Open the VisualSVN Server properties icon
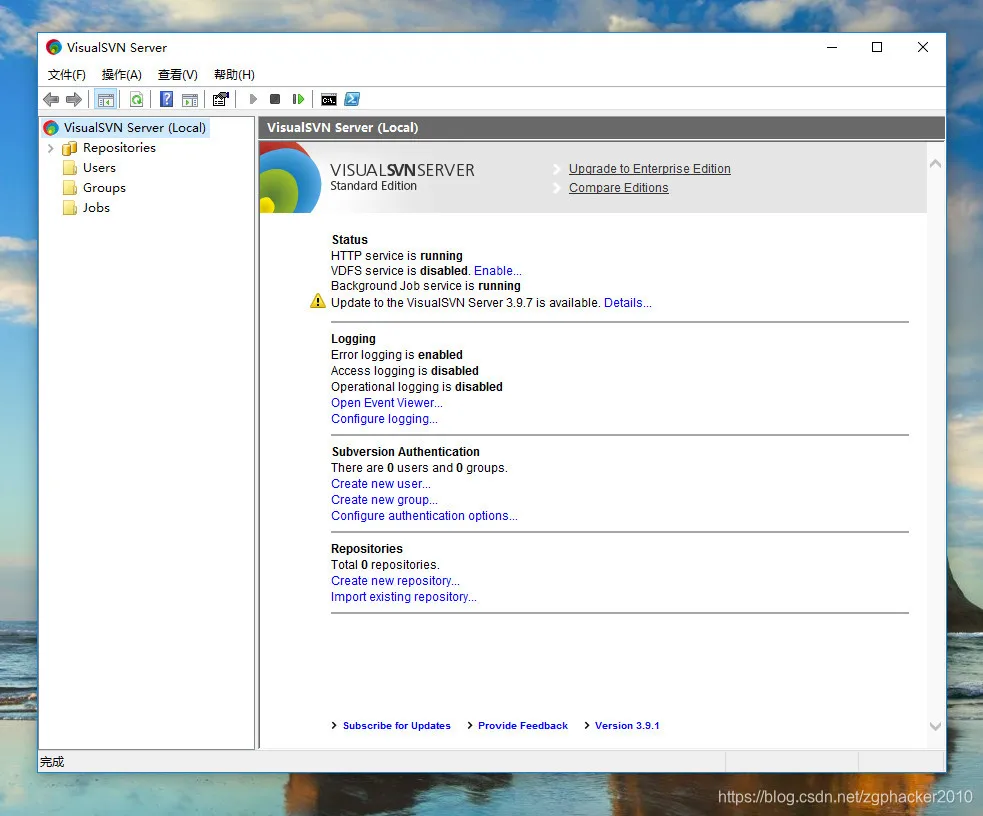The width and height of the screenshot is (983, 816). tap(221, 98)
